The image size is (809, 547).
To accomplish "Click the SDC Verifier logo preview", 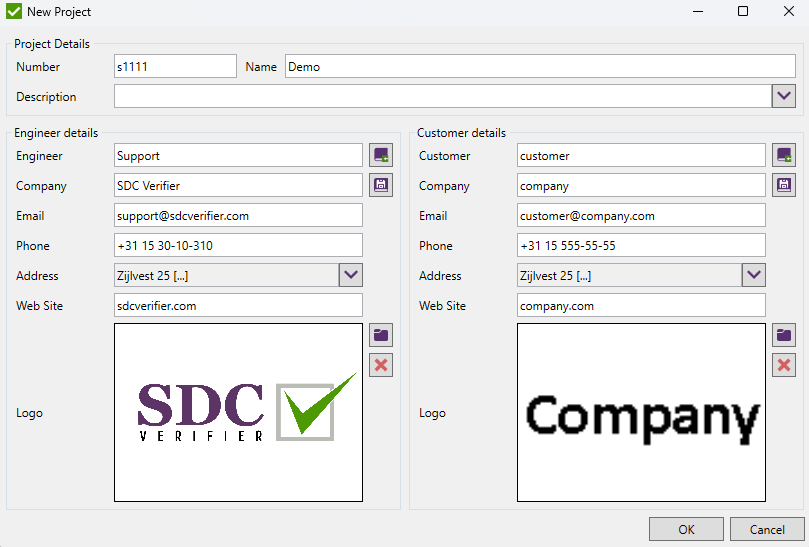I will 238,412.
